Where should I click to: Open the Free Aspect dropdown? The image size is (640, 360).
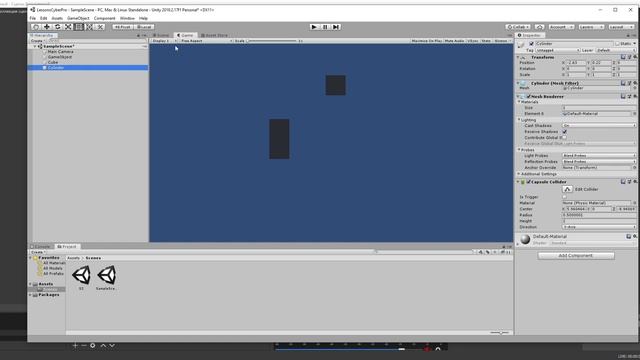click(206, 41)
